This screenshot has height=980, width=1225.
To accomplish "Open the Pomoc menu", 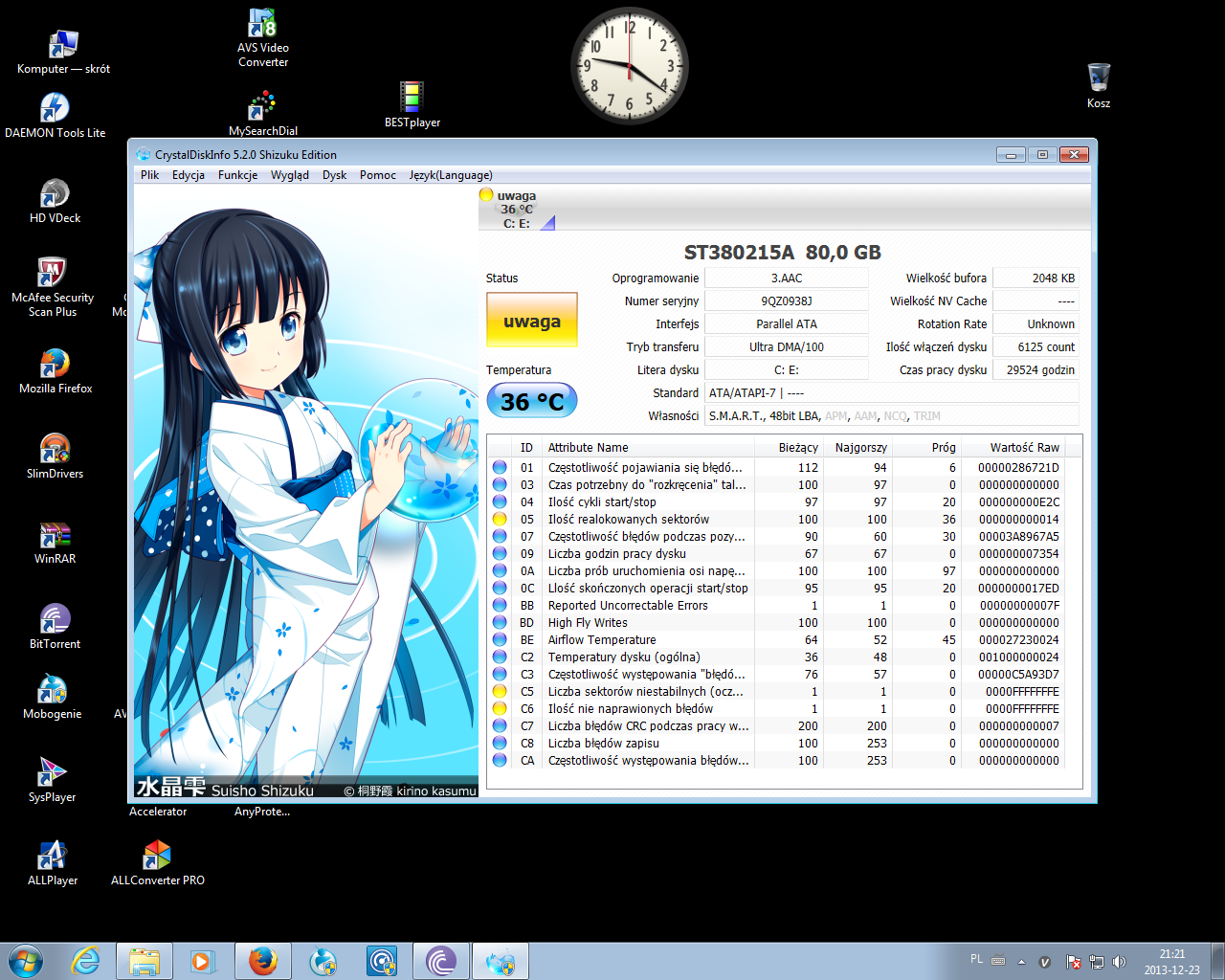I will 378,175.
